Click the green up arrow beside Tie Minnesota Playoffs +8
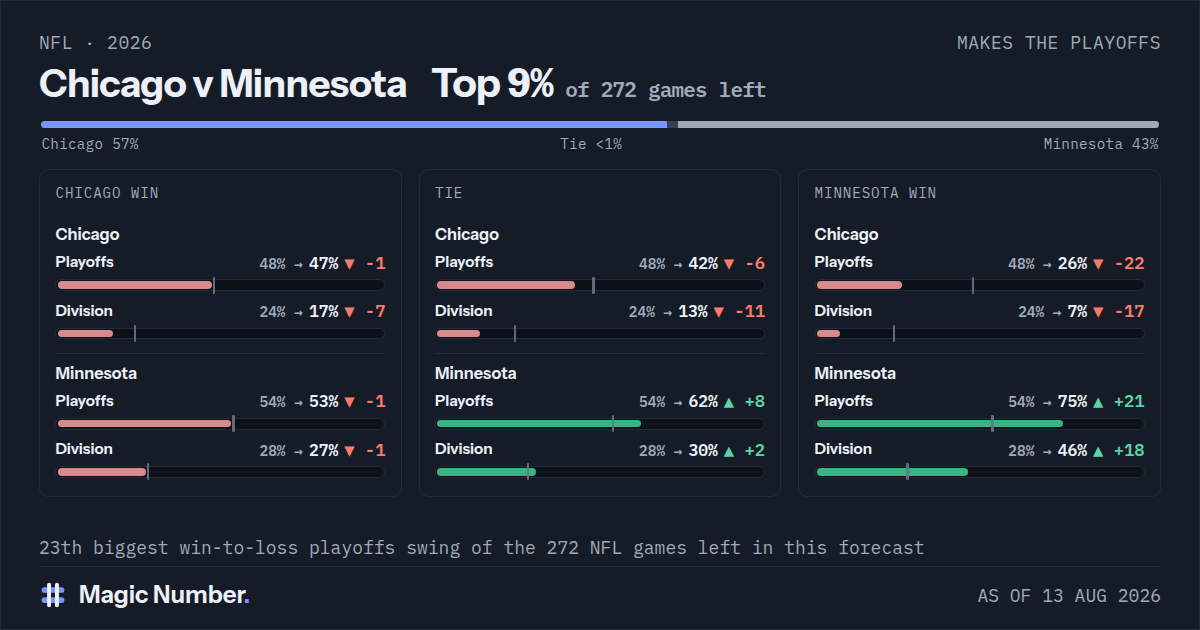The image size is (1200, 630). click(729, 402)
